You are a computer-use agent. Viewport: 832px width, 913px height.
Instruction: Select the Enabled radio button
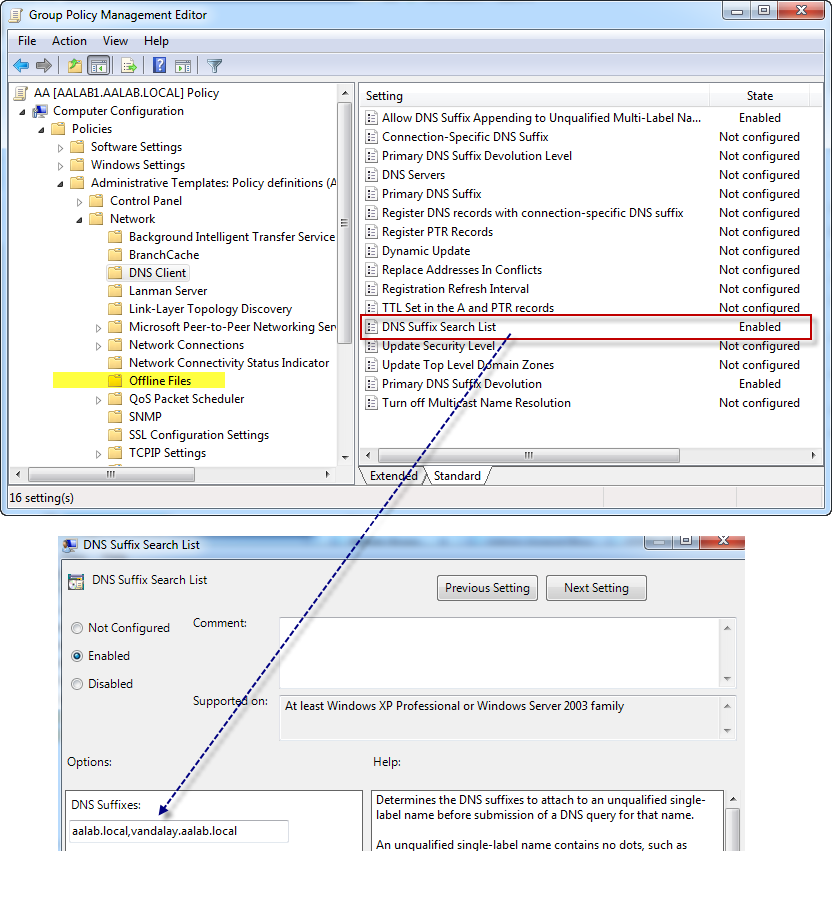[x=77, y=656]
